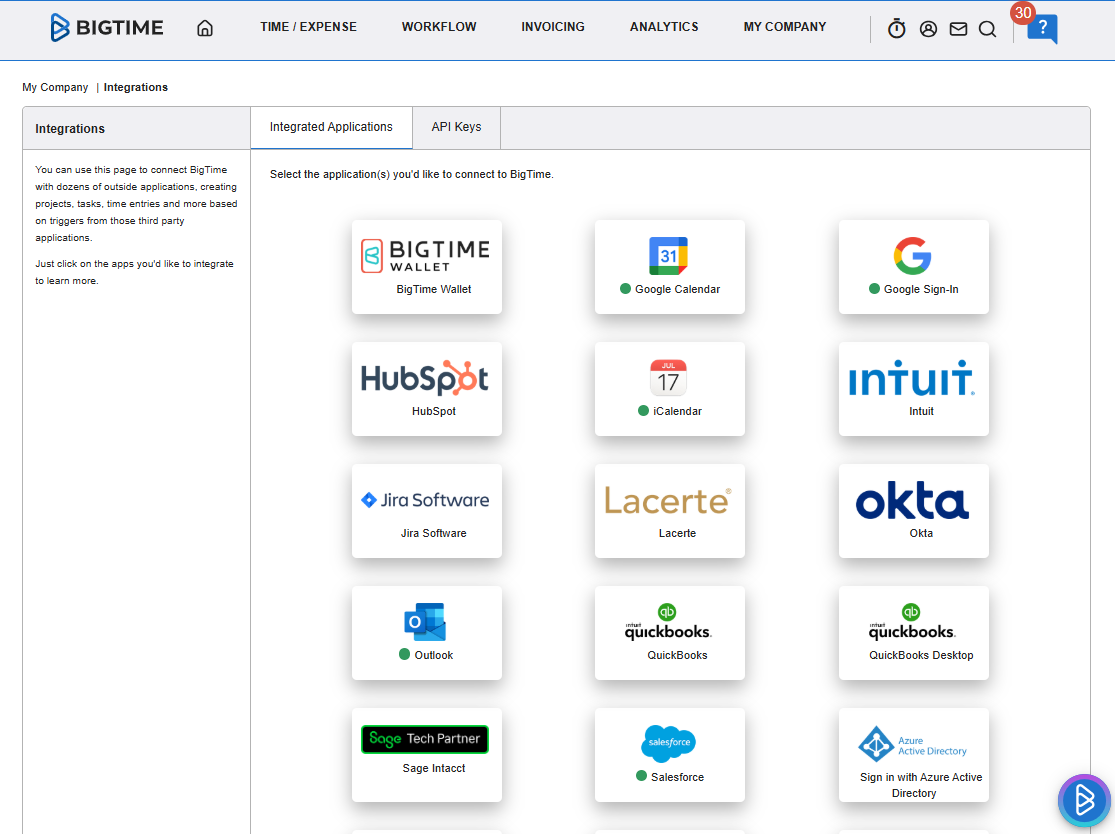Viewport: 1115px width, 834px height.
Task: Open help chat with 30 notifications
Action: pos(1042,28)
